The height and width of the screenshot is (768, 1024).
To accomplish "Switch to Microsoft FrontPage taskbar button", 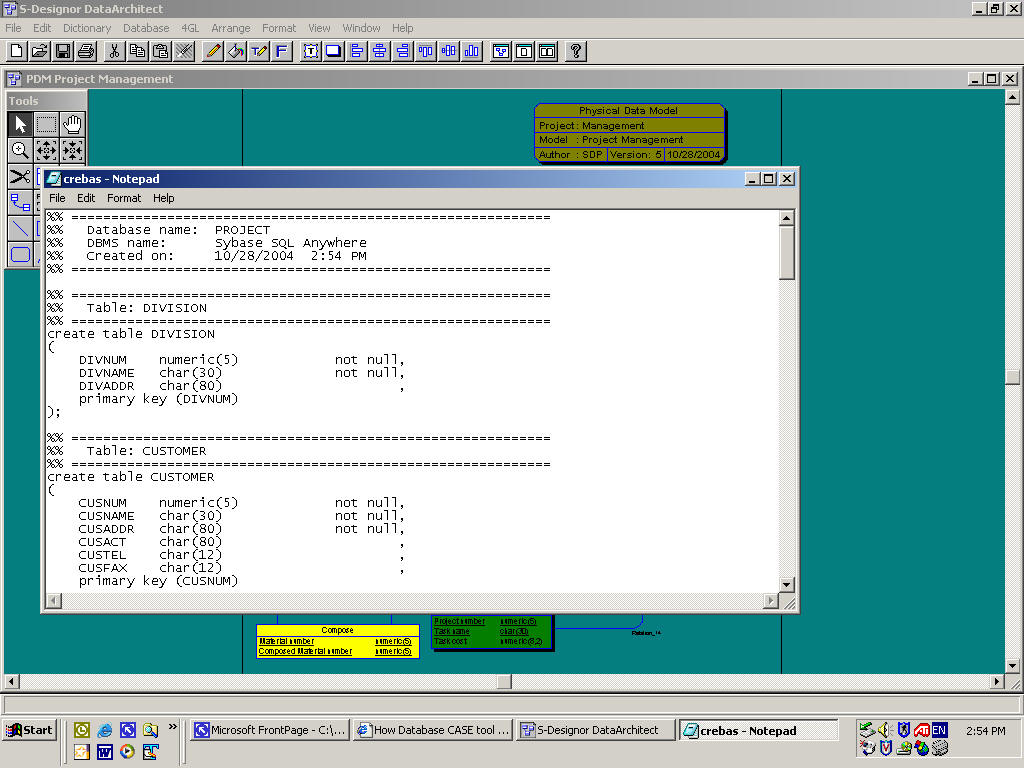I will 270,730.
